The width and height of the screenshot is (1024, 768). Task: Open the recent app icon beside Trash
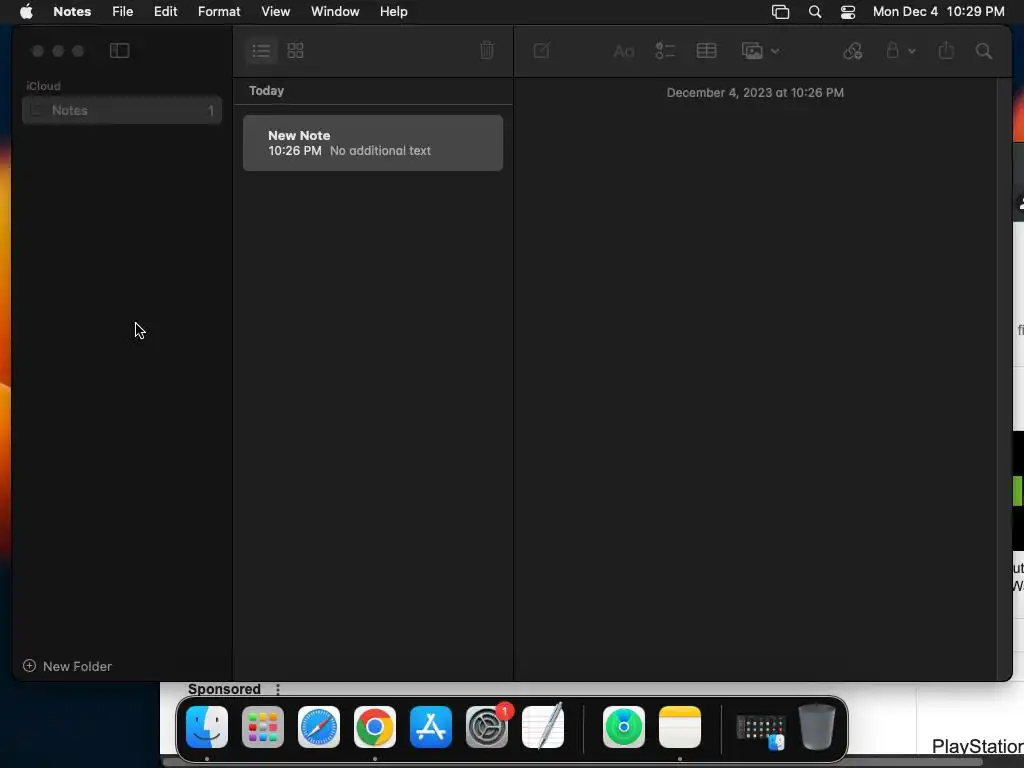click(x=761, y=731)
